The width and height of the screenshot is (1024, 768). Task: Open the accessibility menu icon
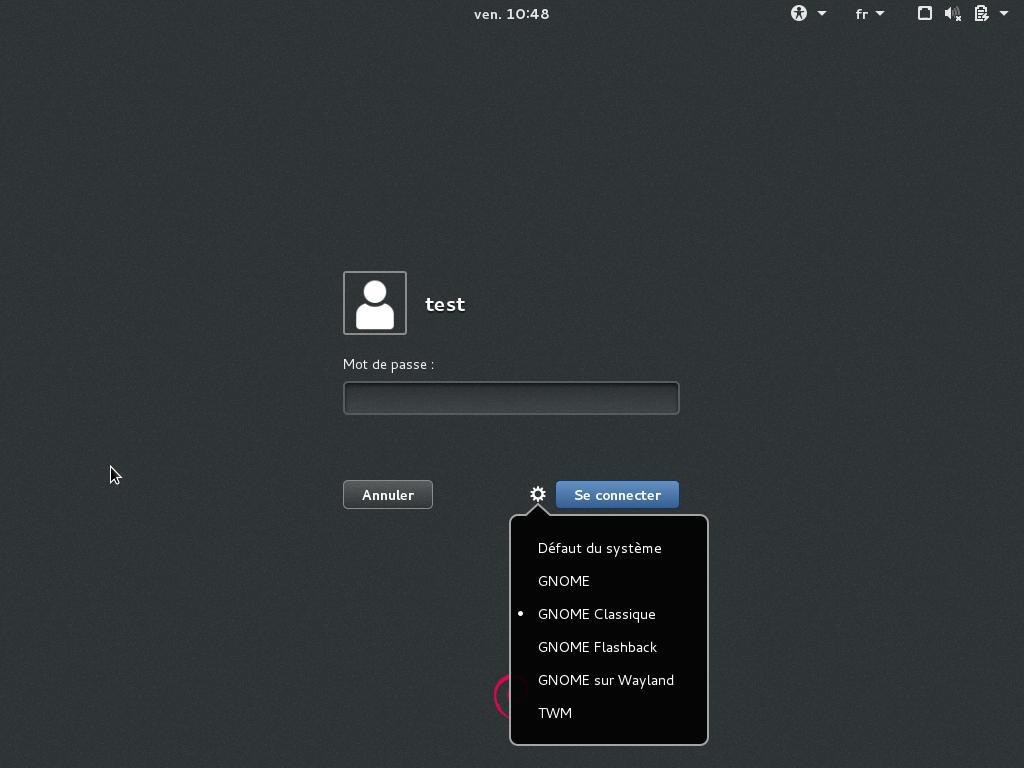tap(799, 14)
